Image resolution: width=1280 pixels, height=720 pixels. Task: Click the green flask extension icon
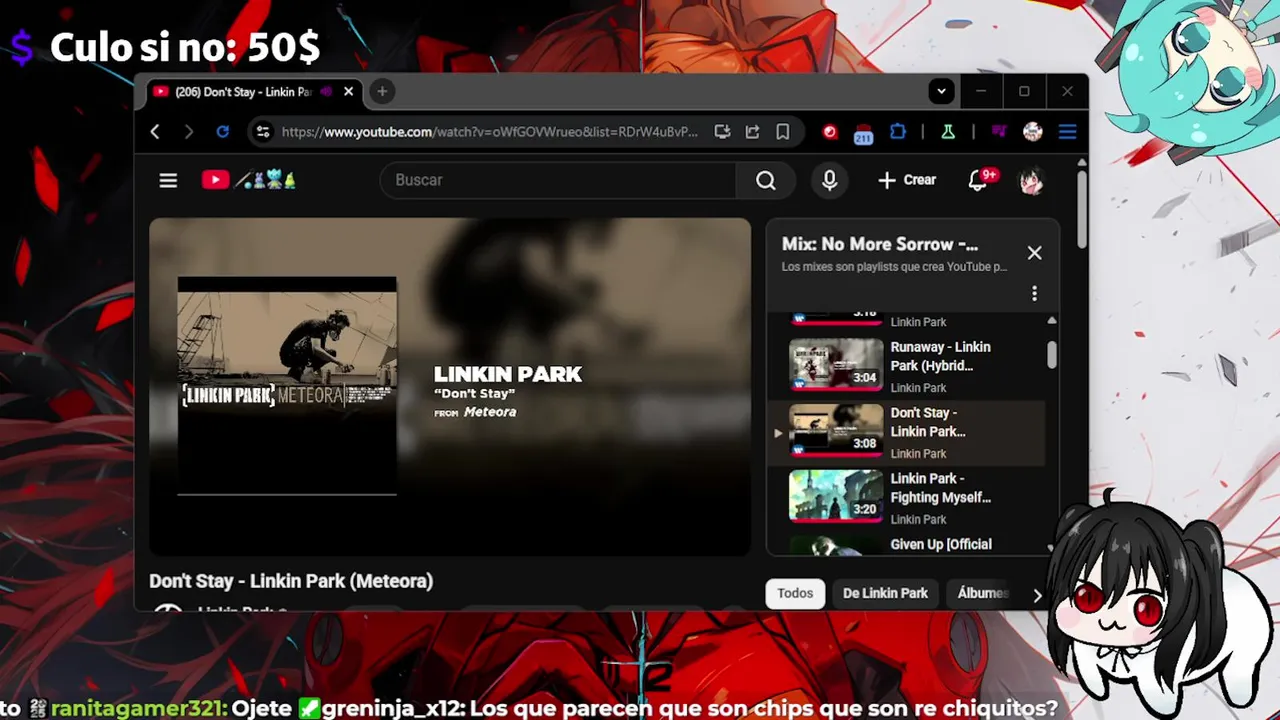click(947, 132)
